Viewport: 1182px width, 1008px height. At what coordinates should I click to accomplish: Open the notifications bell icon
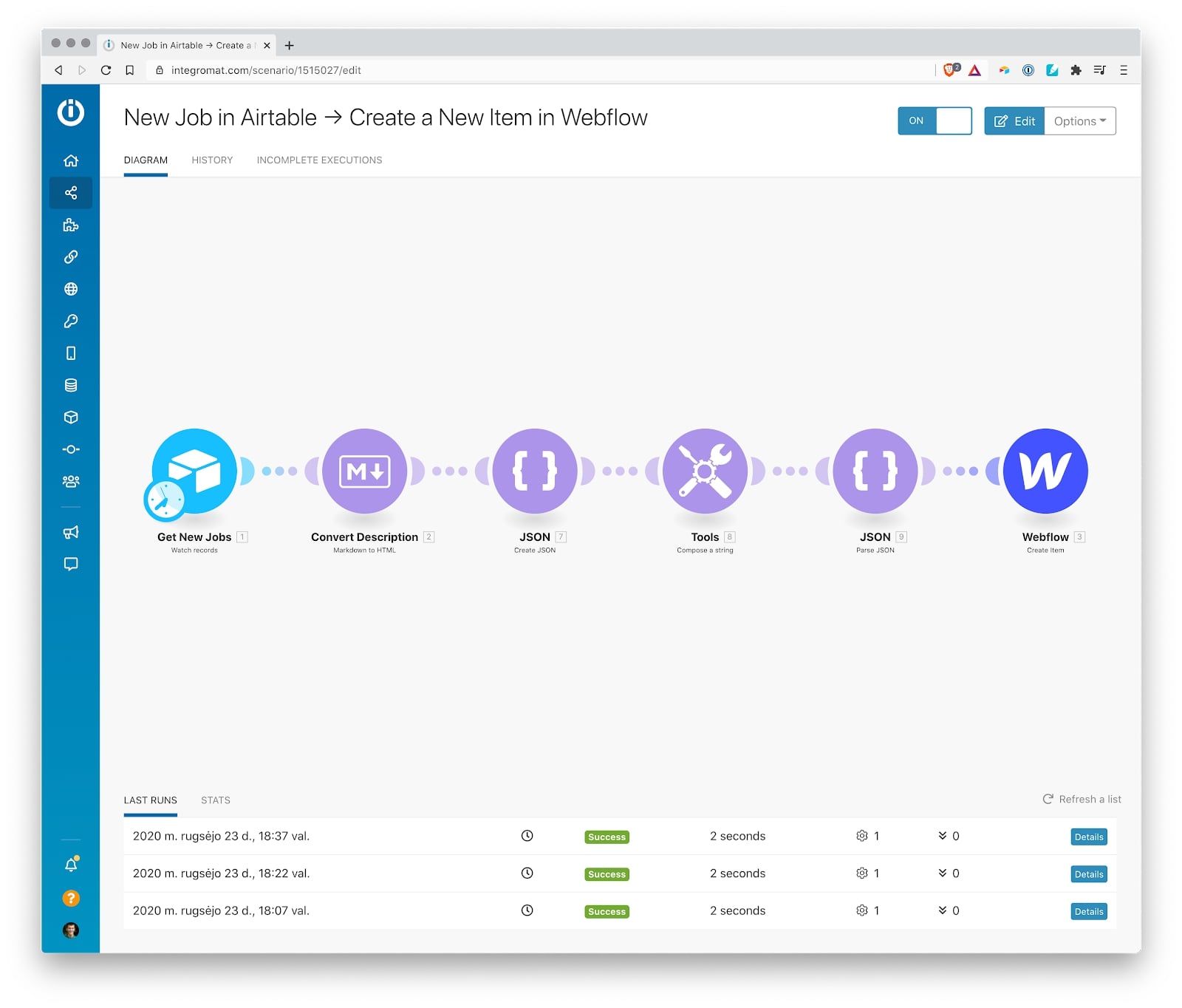(71, 864)
